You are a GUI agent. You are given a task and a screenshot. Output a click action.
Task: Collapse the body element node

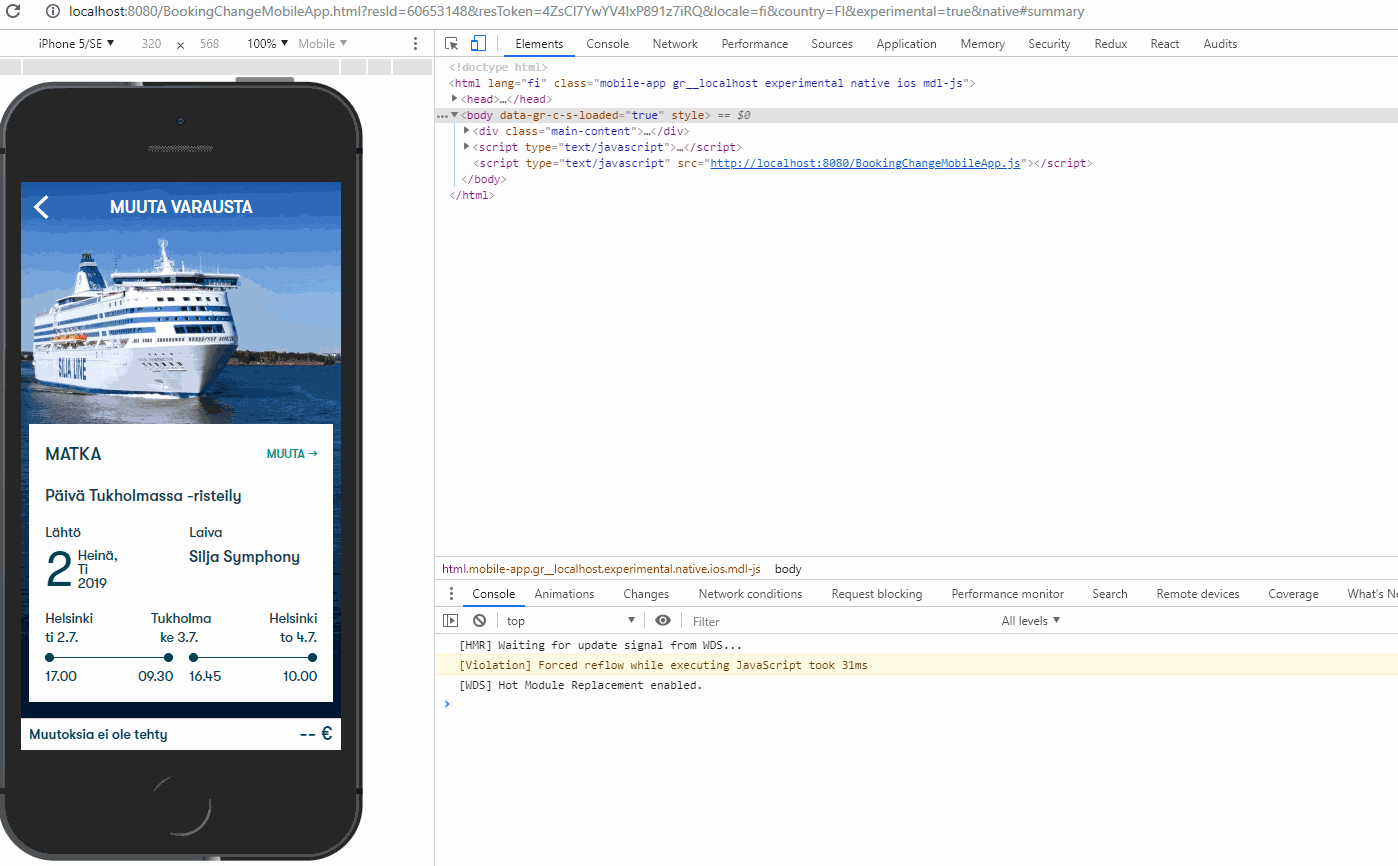coord(455,115)
